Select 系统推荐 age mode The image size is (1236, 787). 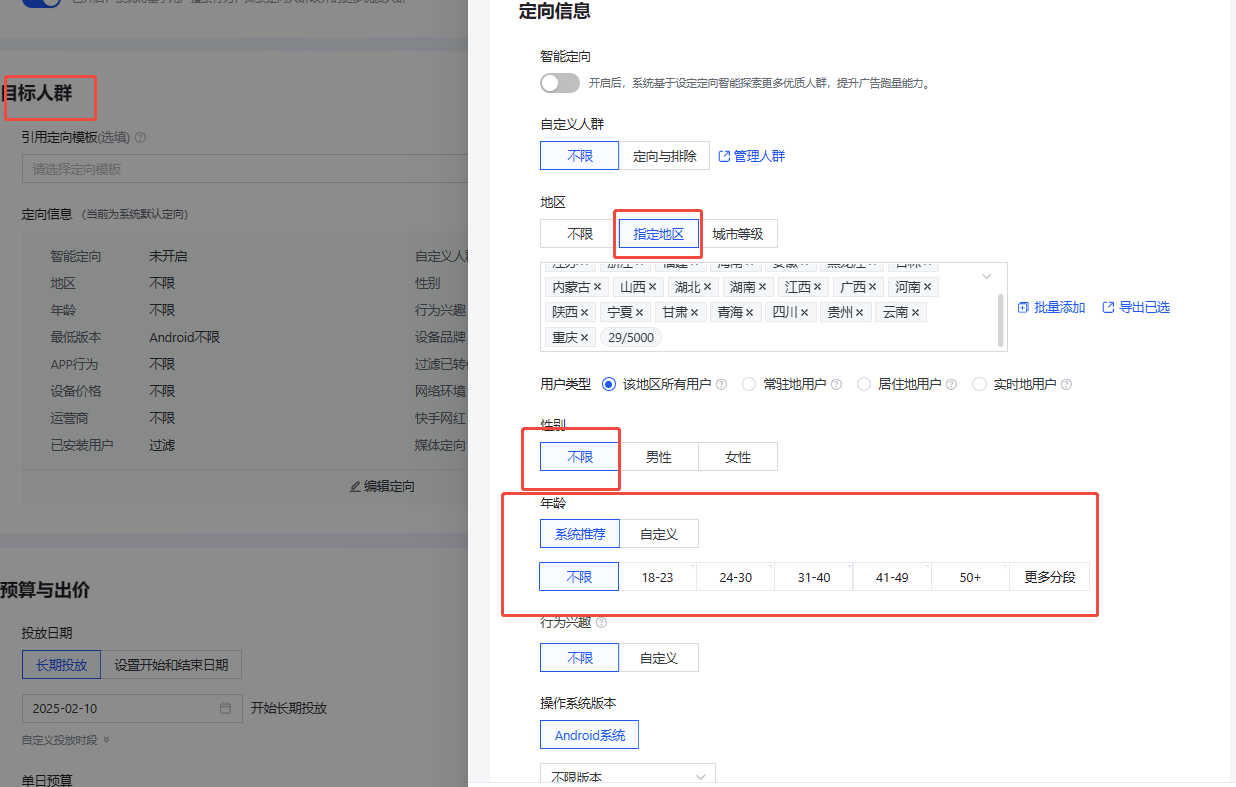click(x=580, y=534)
